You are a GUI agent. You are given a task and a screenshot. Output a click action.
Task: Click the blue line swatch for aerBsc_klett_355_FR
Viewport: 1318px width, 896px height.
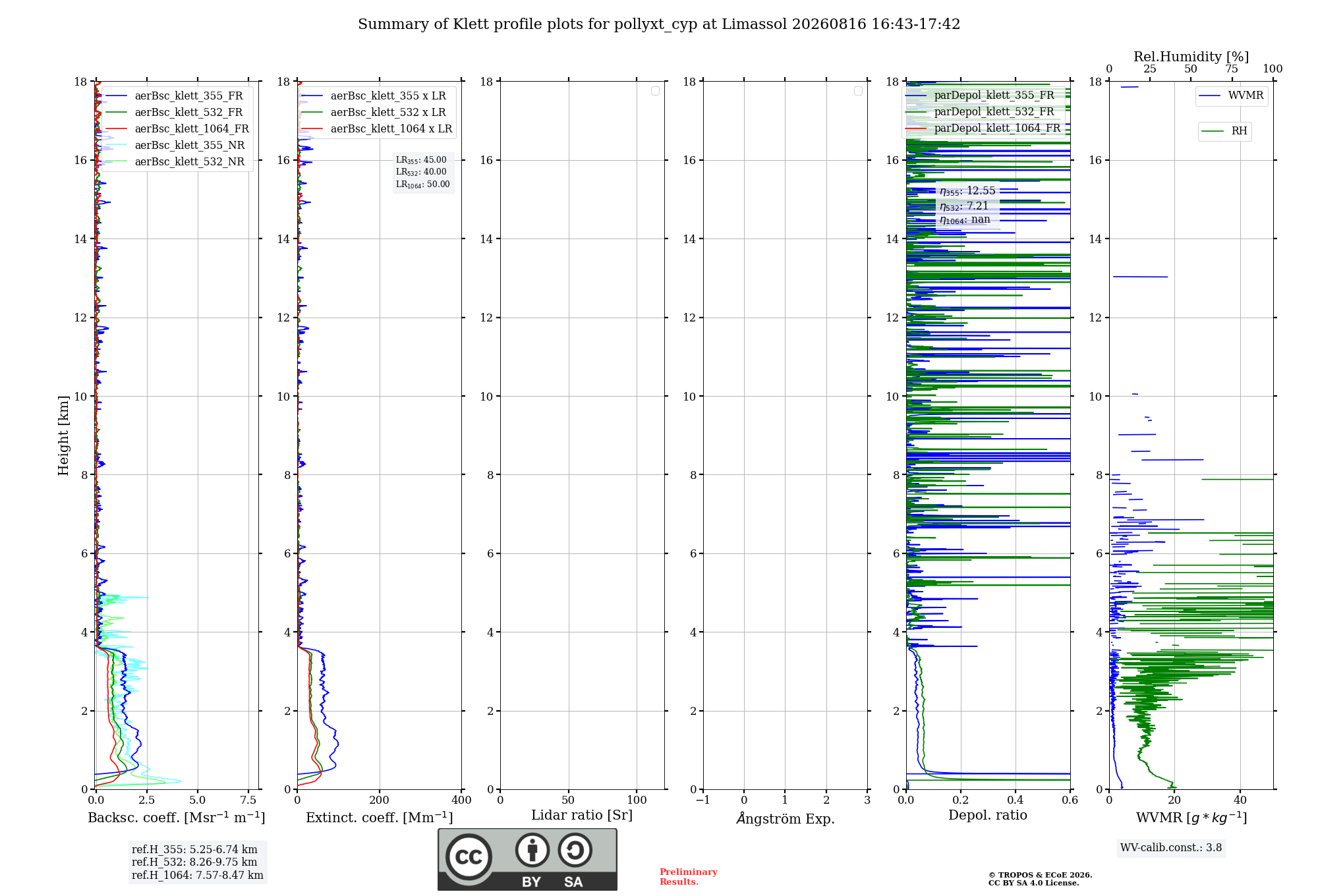pyautogui.click(x=116, y=96)
